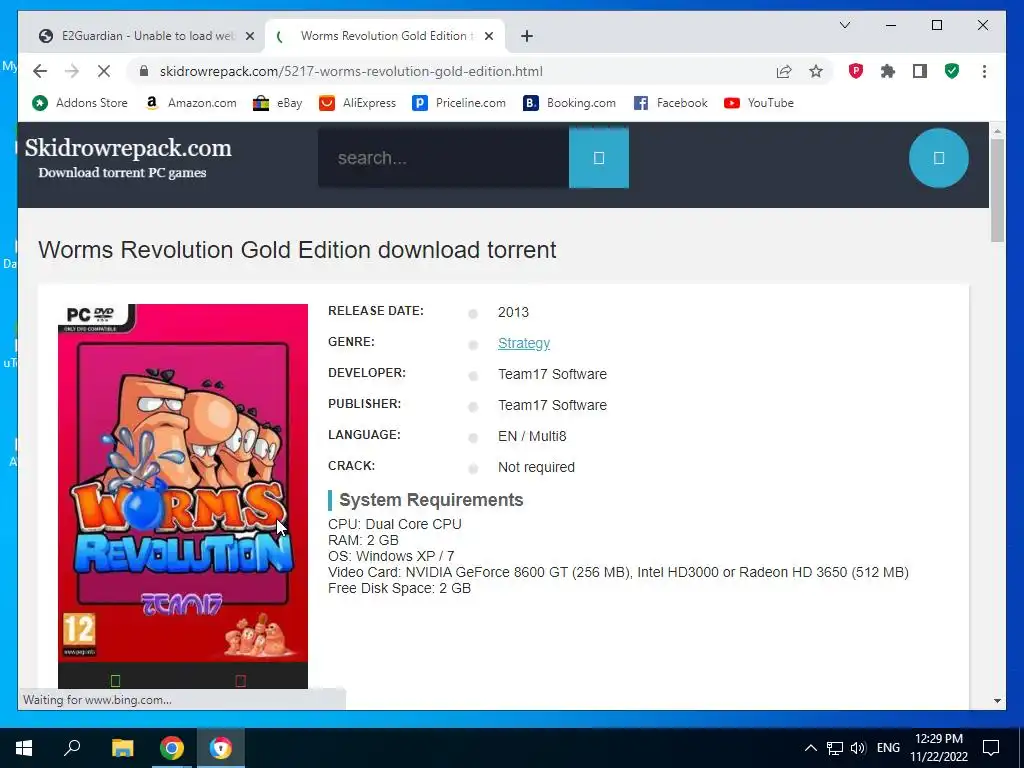Image resolution: width=1024 pixels, height=768 pixels.
Task: Share this page icon in address bar
Action: (x=784, y=71)
